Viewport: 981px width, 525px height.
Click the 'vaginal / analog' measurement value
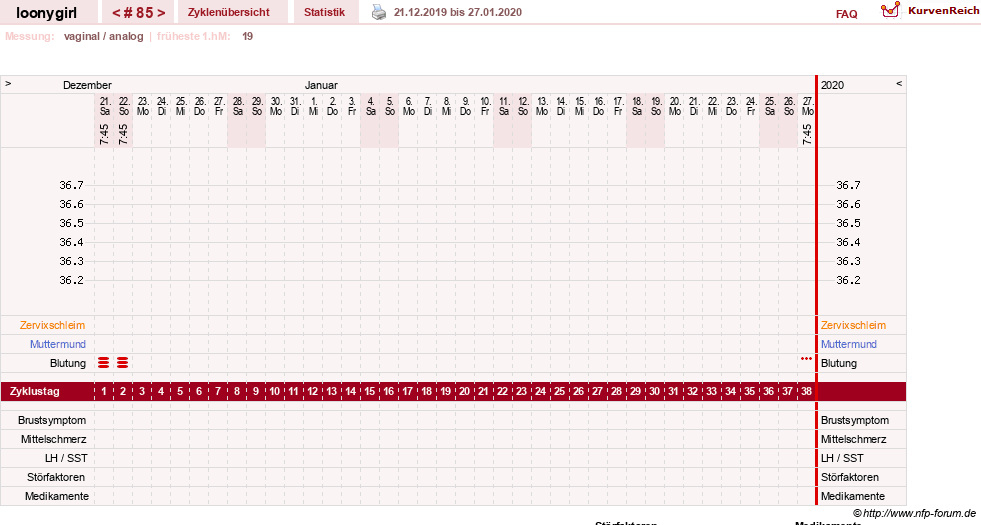click(103, 36)
